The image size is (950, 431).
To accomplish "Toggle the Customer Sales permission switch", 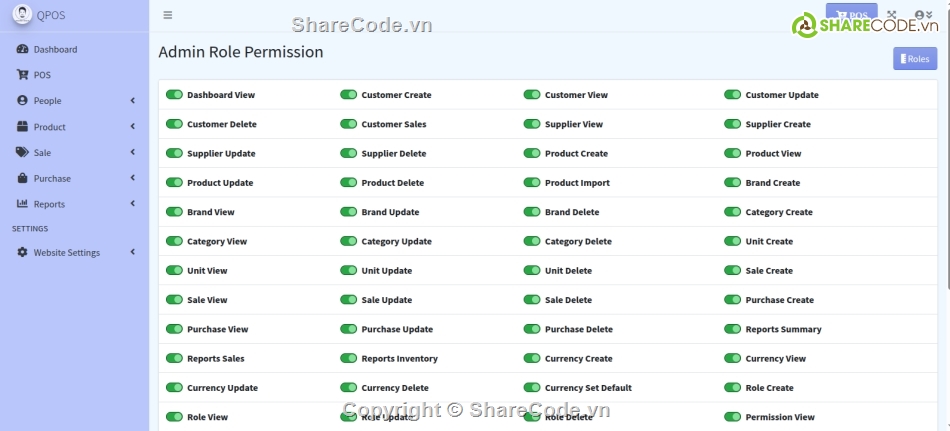I will point(348,124).
